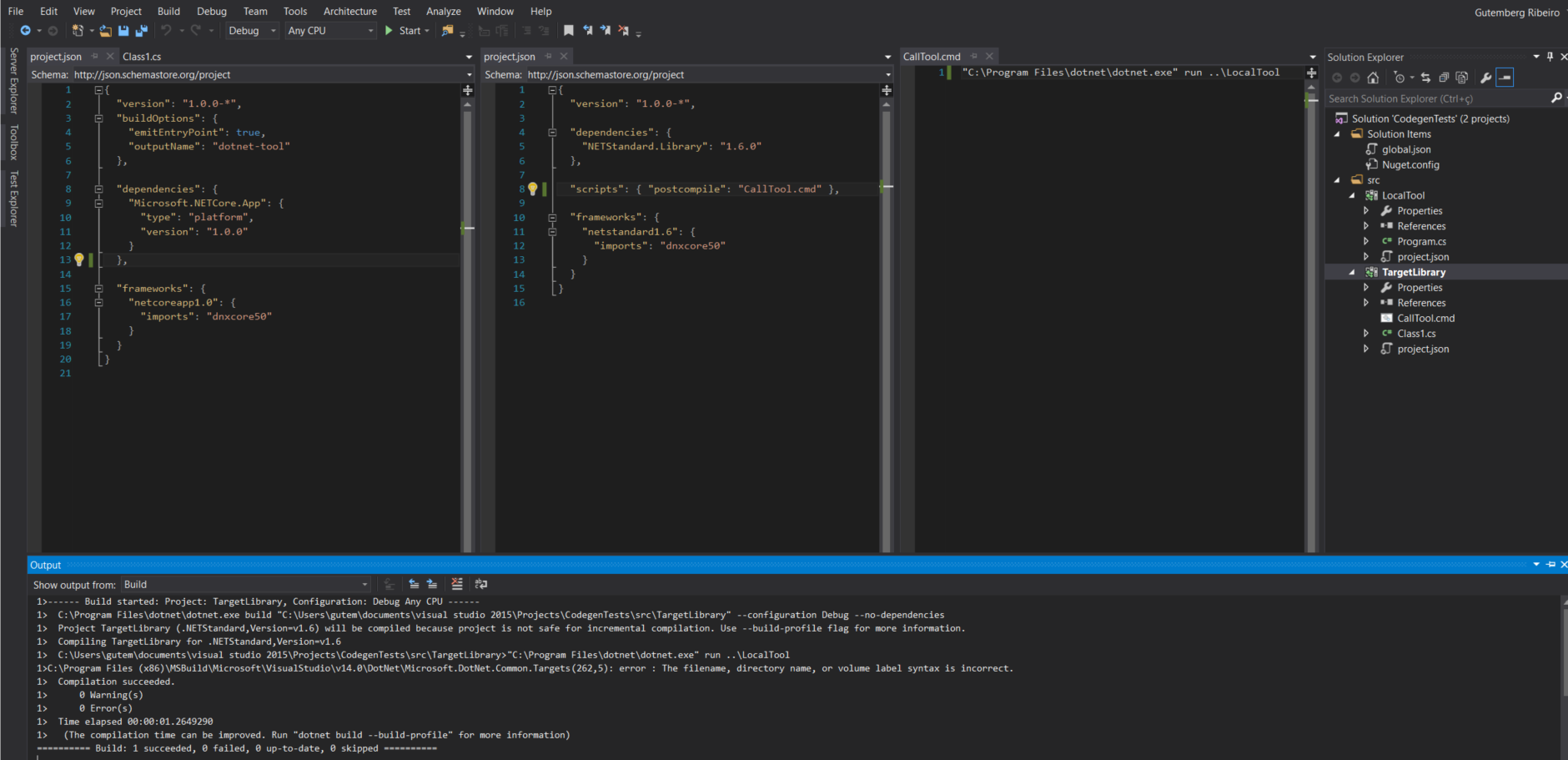
Task: Click the Sync with Active Document icon
Action: pyautogui.click(x=1425, y=78)
